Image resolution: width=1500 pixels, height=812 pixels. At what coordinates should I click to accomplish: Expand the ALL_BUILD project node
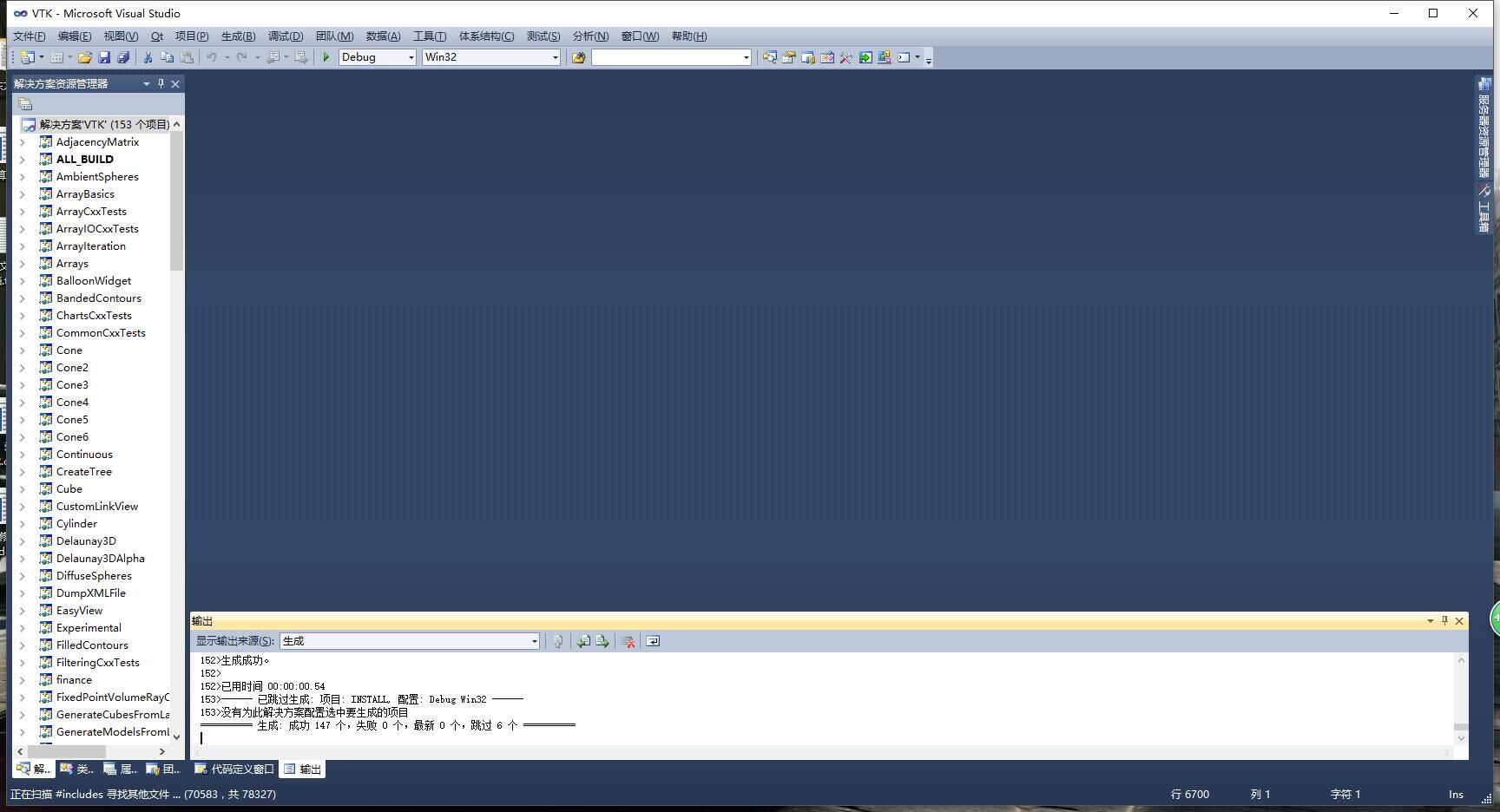(x=23, y=160)
